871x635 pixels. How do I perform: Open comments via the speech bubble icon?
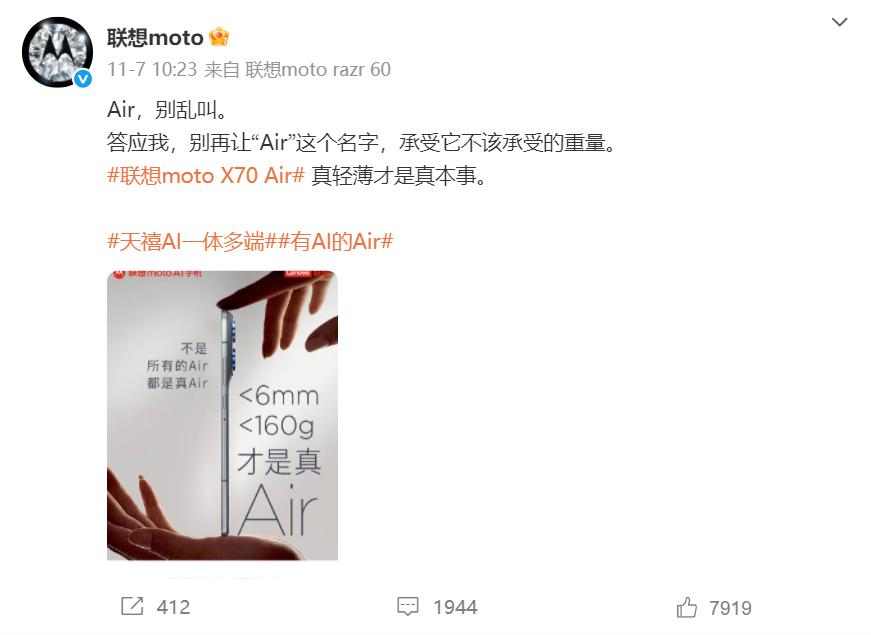coord(408,606)
